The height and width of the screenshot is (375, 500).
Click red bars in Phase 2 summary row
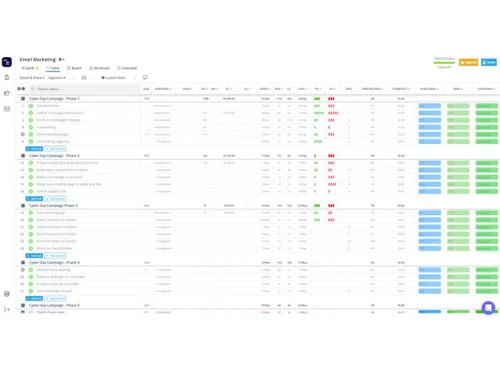[331, 156]
